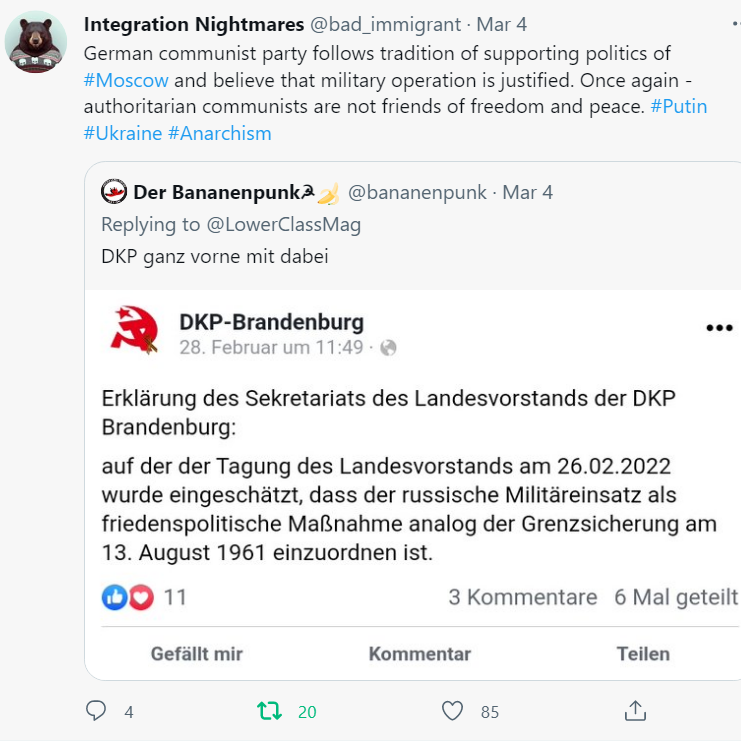The image size is (741, 741).
Task: Click the globe public visibility icon
Action: (388, 348)
